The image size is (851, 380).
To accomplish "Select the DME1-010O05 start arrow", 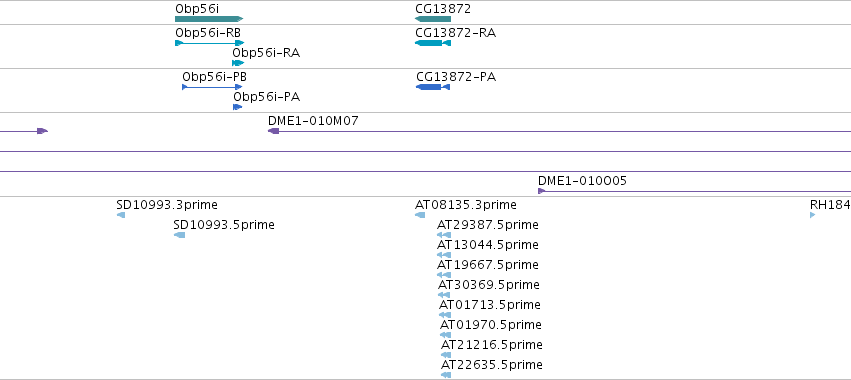I will point(541,191).
